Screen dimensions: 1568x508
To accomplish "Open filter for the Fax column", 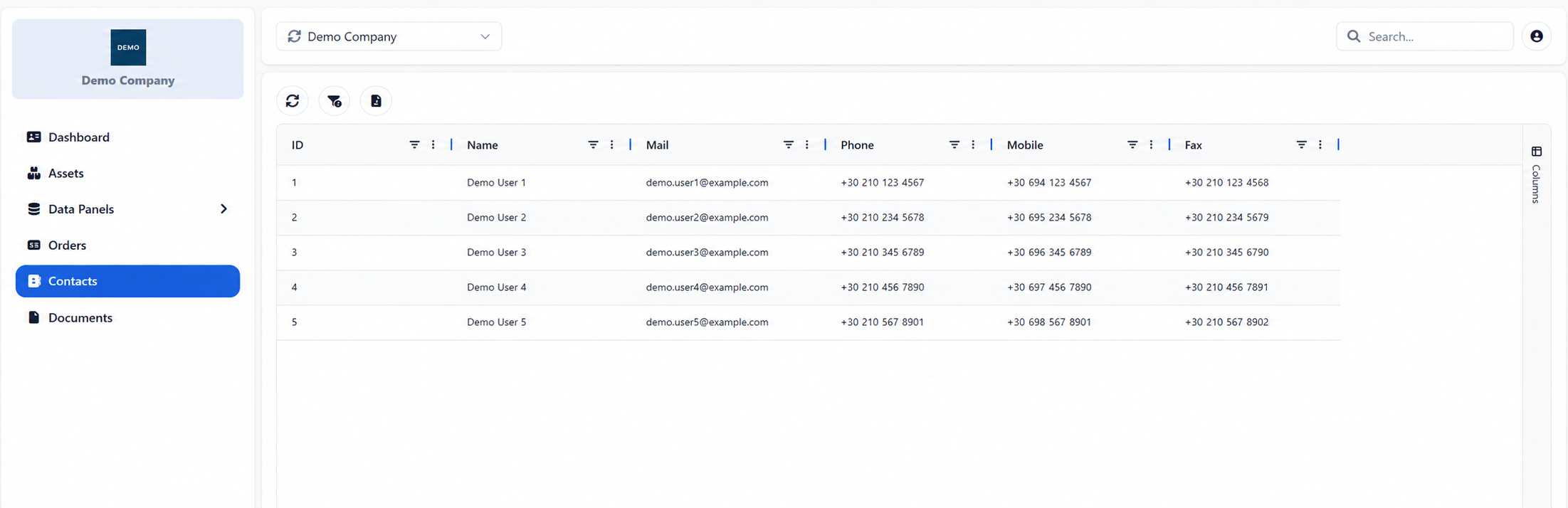I will click(1301, 144).
